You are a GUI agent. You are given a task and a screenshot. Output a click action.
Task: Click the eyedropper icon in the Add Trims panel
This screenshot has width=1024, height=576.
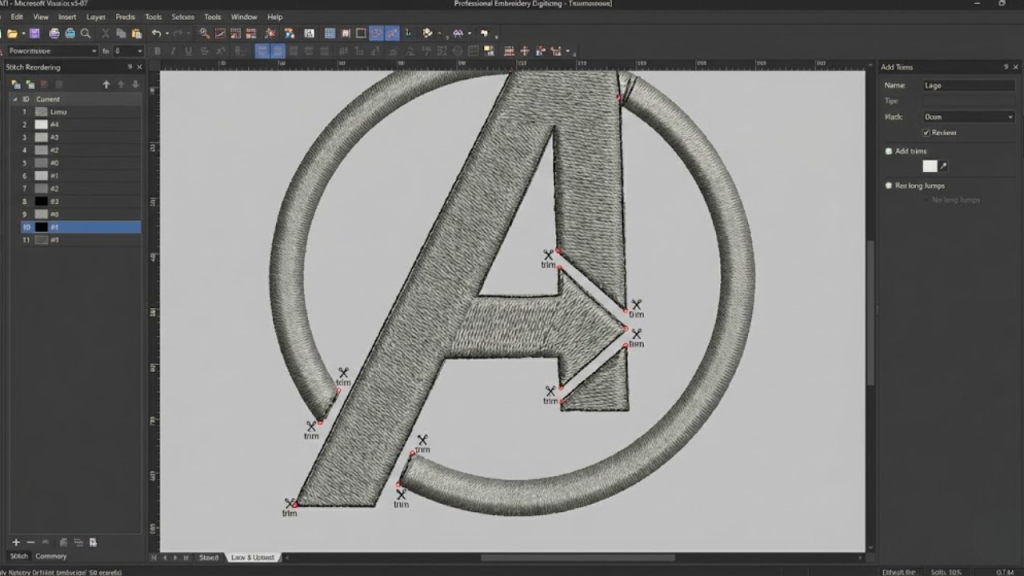click(x=943, y=165)
